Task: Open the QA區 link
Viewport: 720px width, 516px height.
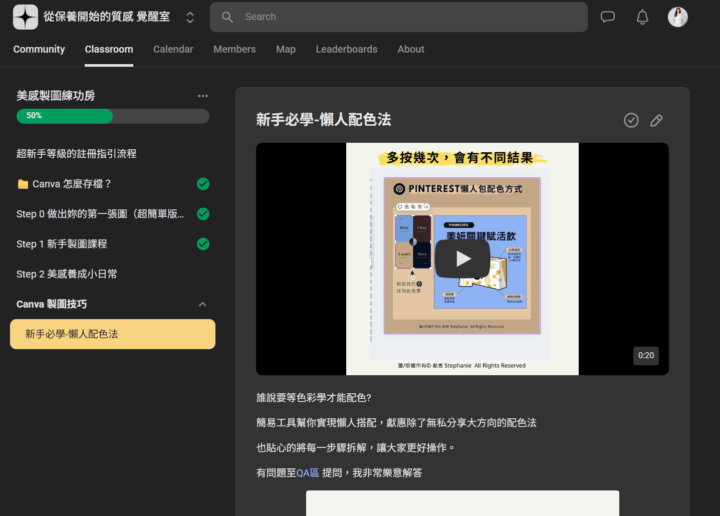Action: point(308,473)
